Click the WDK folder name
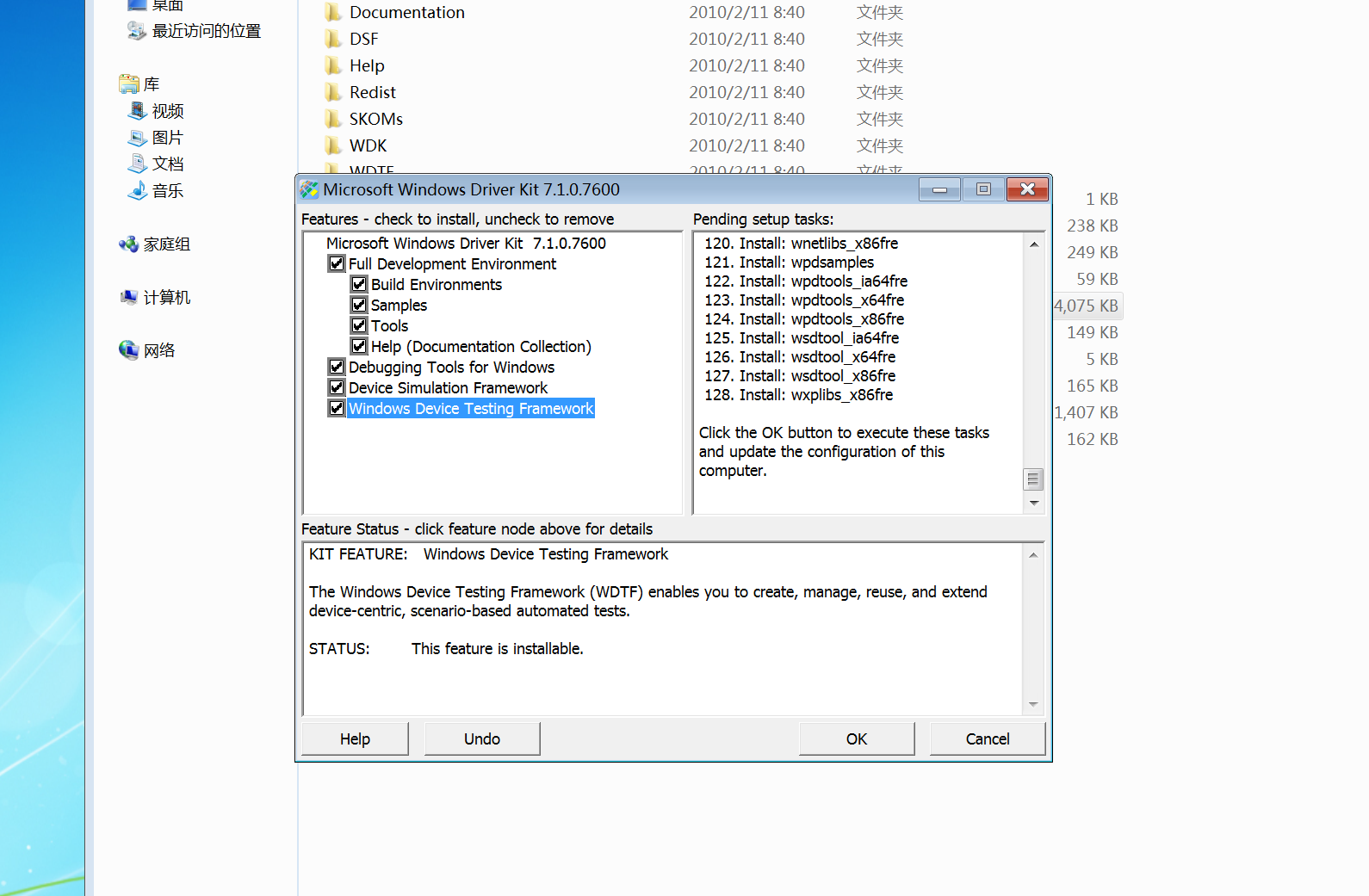The image size is (1369, 896). [369, 145]
